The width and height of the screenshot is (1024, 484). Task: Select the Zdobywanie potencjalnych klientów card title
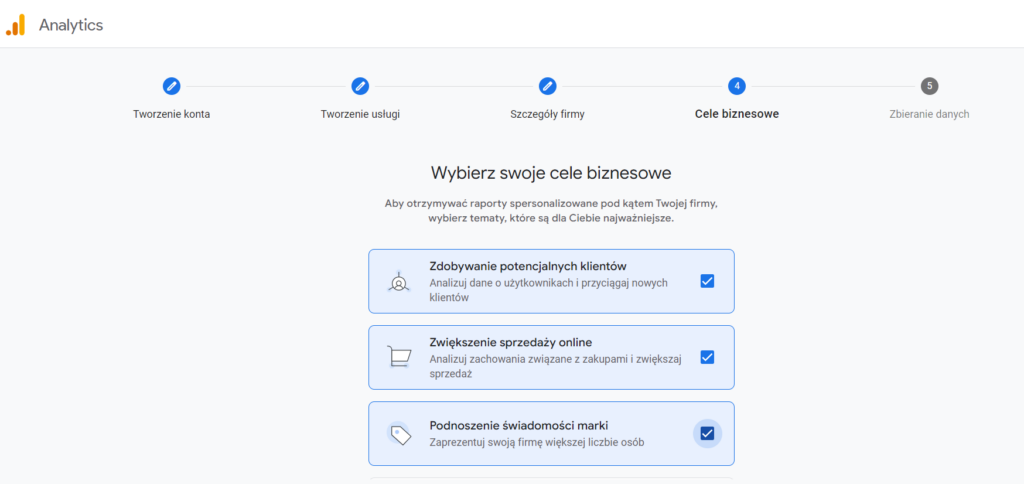coord(528,266)
